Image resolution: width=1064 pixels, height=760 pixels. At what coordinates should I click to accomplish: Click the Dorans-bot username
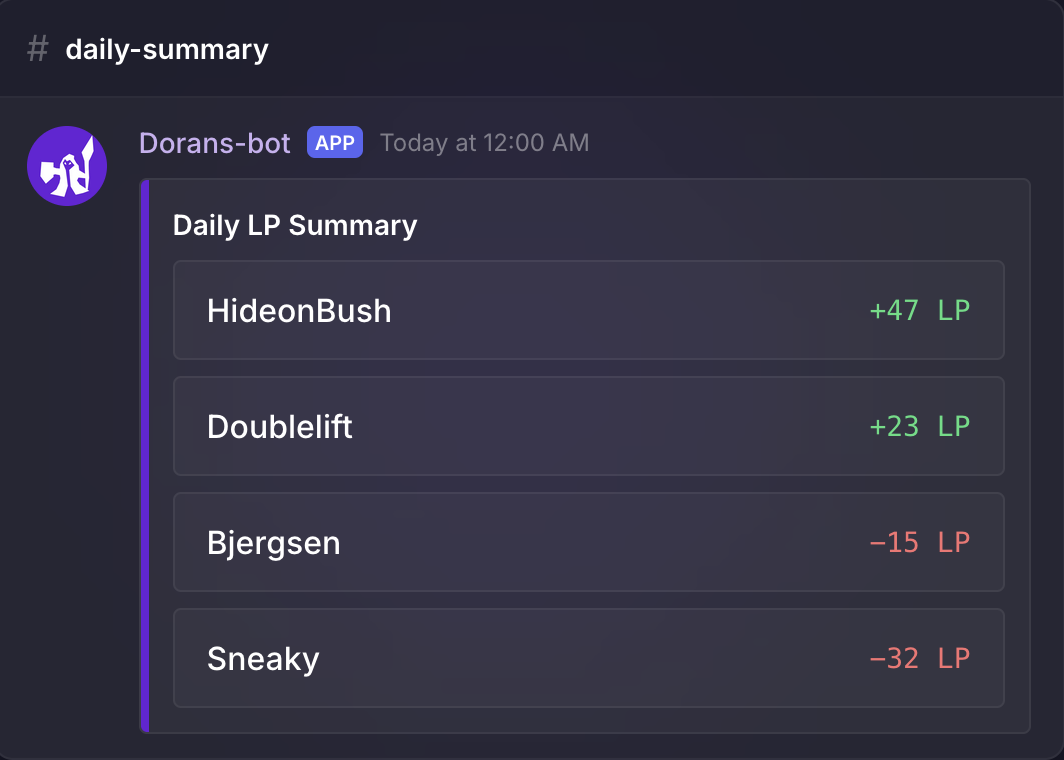coord(215,143)
